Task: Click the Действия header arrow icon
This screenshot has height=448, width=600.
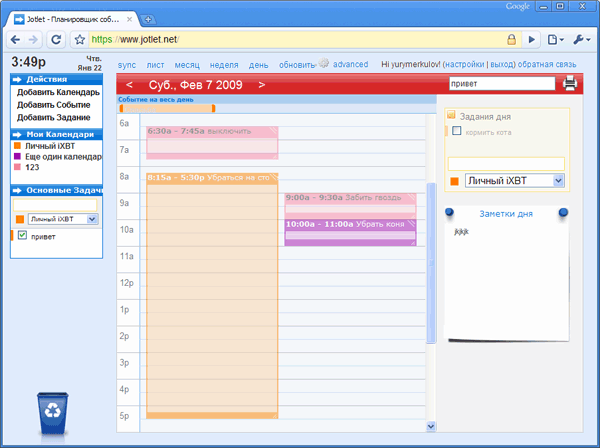Action: 17,80
